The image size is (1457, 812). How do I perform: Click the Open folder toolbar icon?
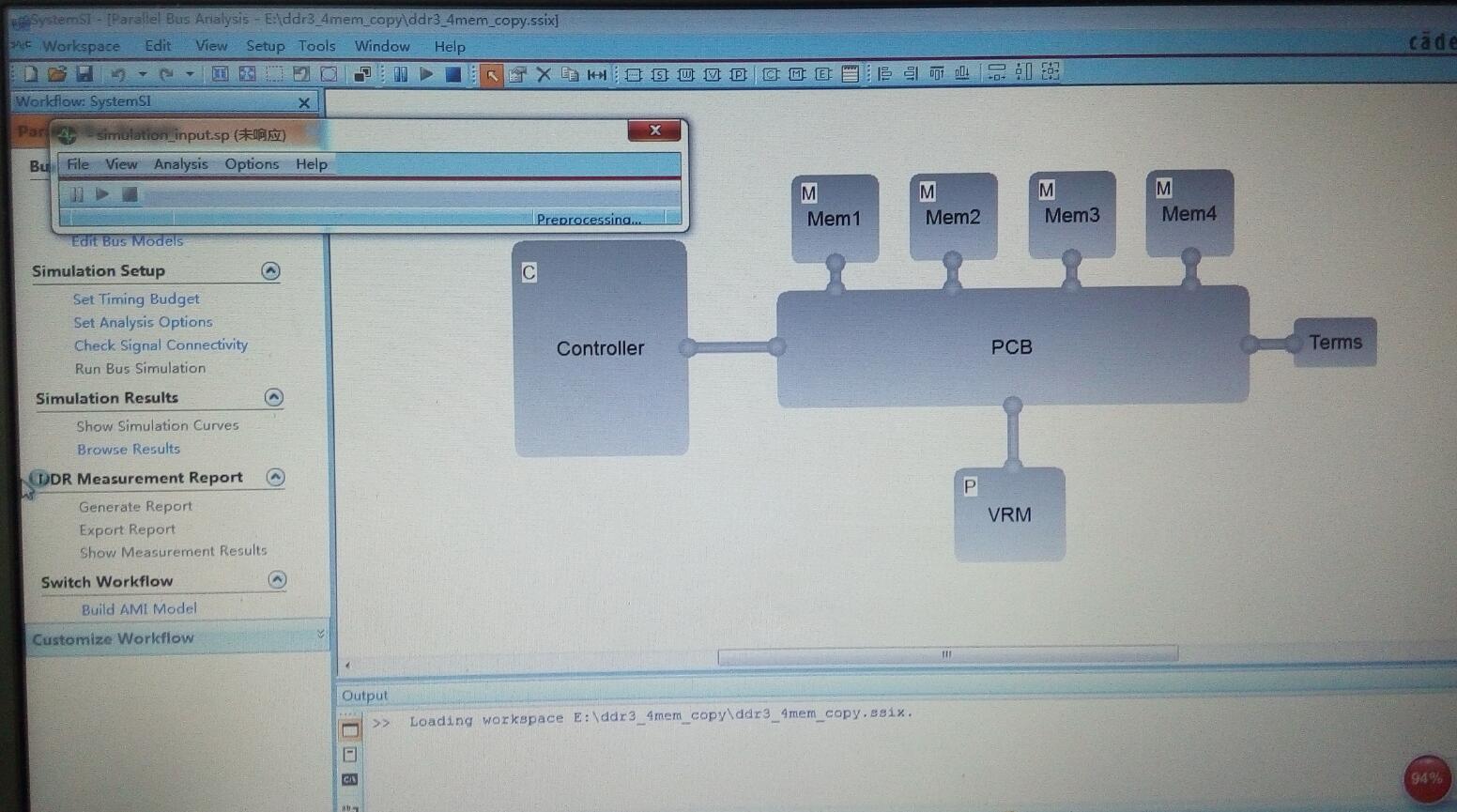57,73
